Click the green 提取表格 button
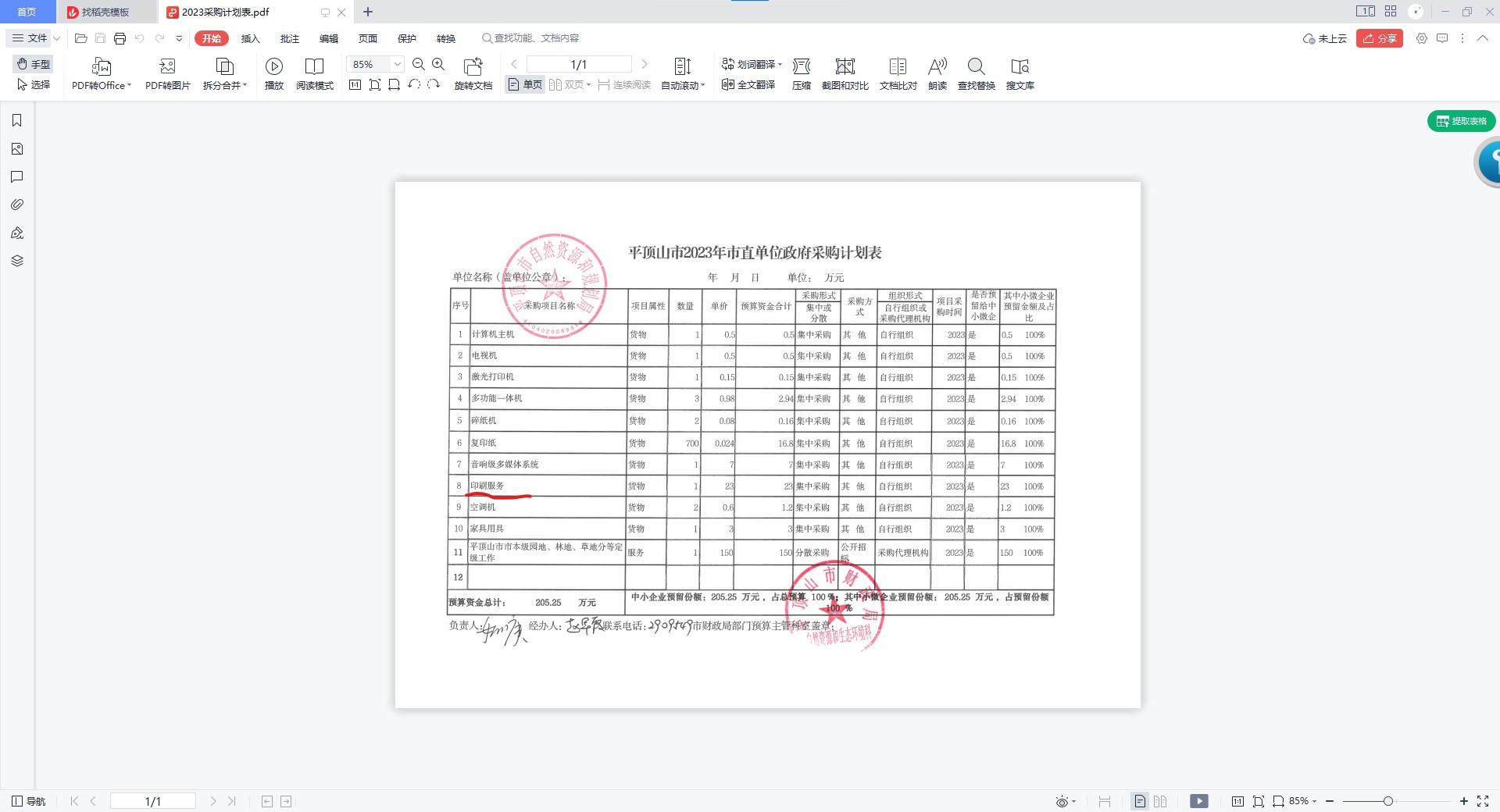 (1461, 121)
